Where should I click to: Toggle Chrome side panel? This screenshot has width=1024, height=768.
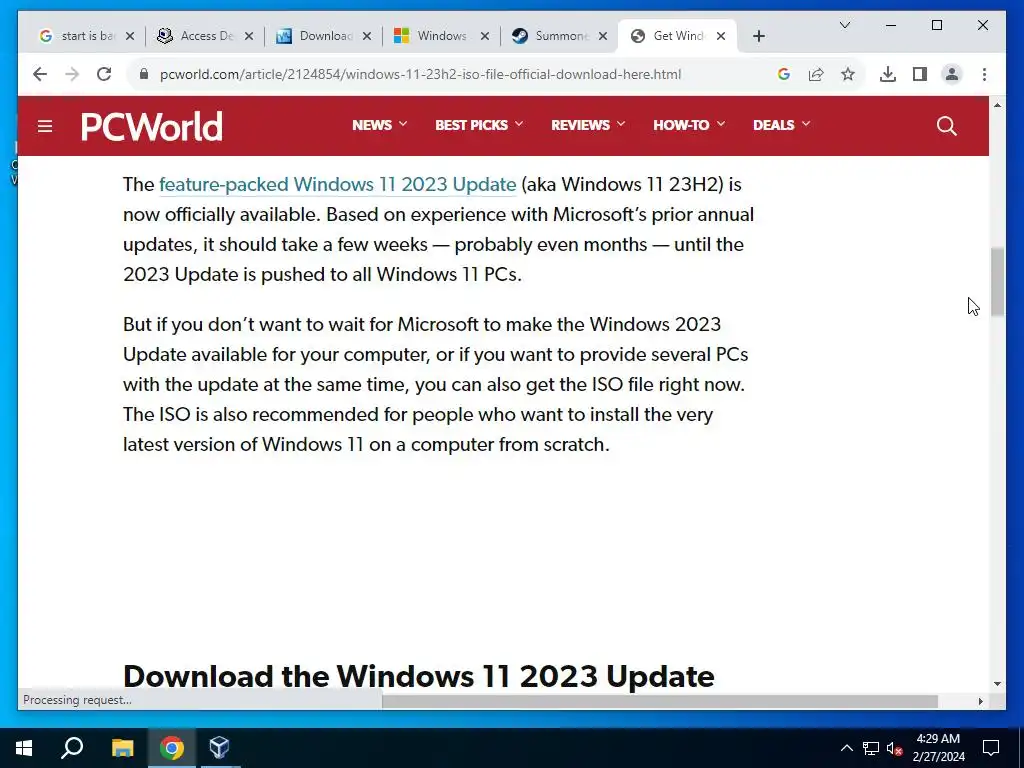pos(920,74)
